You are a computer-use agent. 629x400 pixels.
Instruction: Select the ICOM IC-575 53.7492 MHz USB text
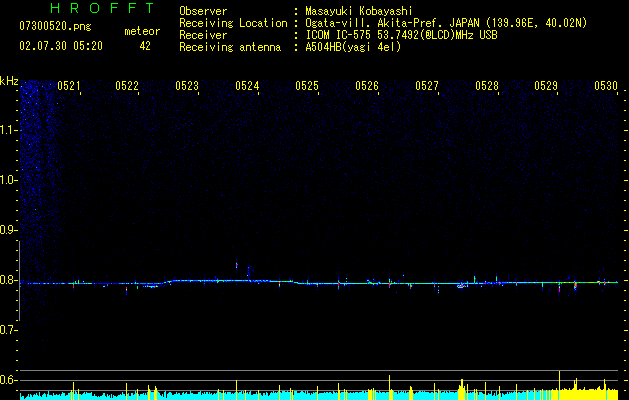coord(401,35)
